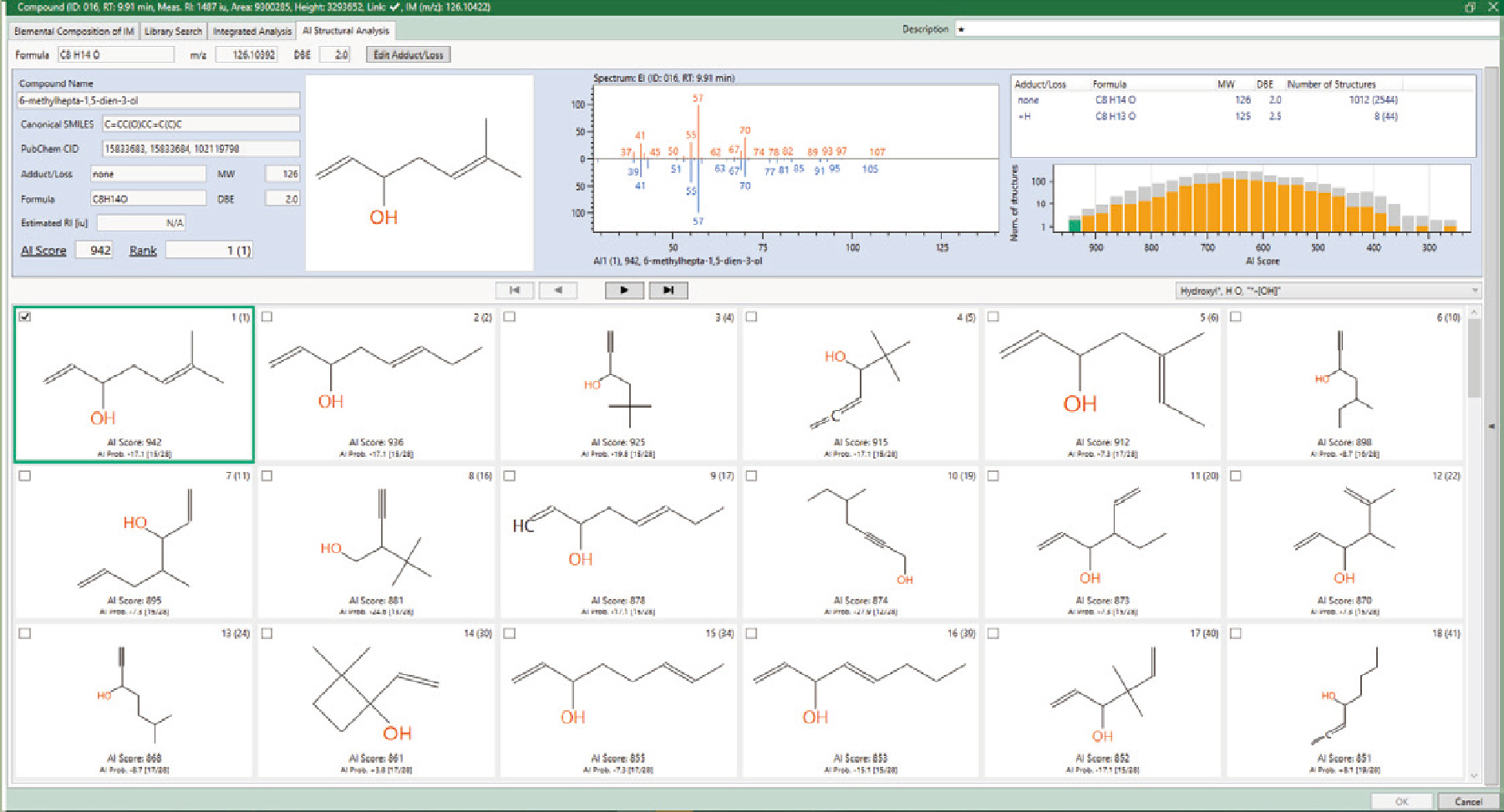The height and width of the screenshot is (812, 1504).
Task: Open the Library Search tab
Action: 173,31
